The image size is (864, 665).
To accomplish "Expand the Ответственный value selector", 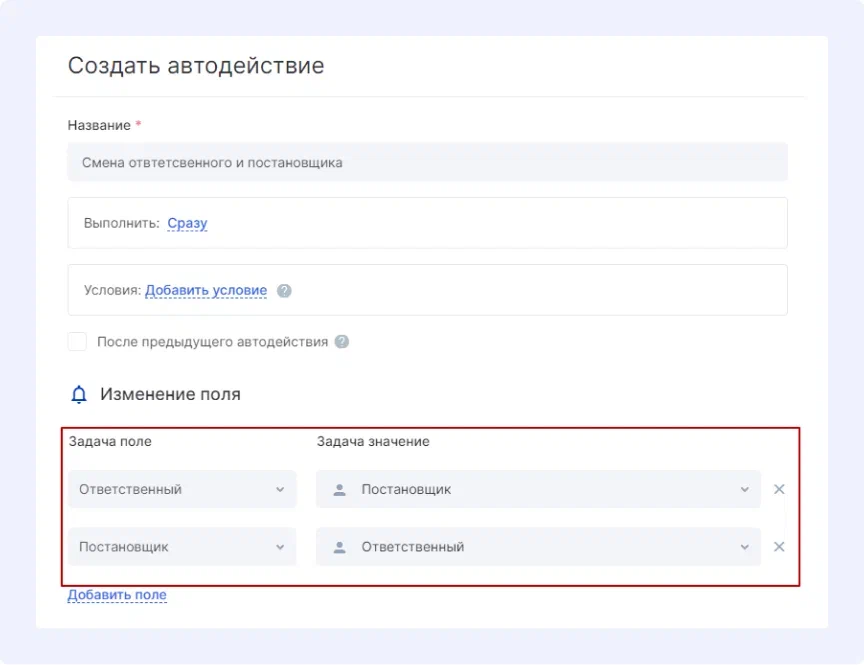I will pos(540,547).
